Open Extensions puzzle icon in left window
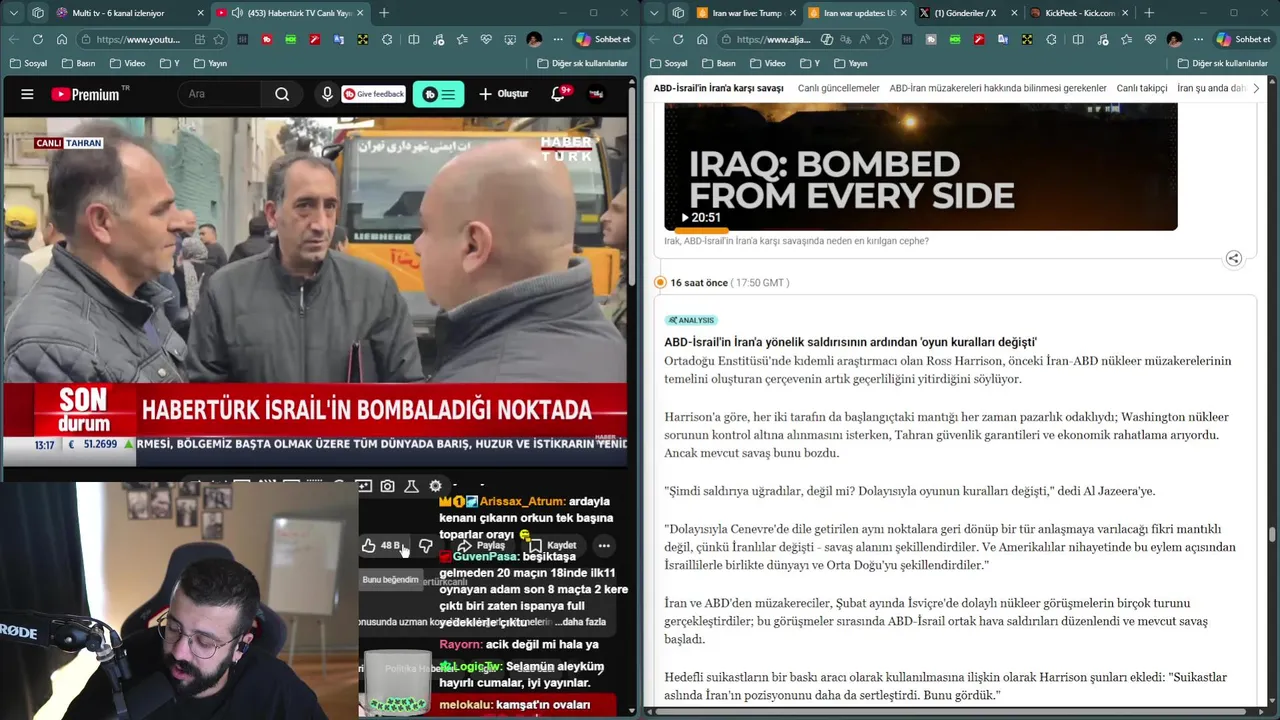Image resolution: width=1280 pixels, height=720 pixels. 389,39
